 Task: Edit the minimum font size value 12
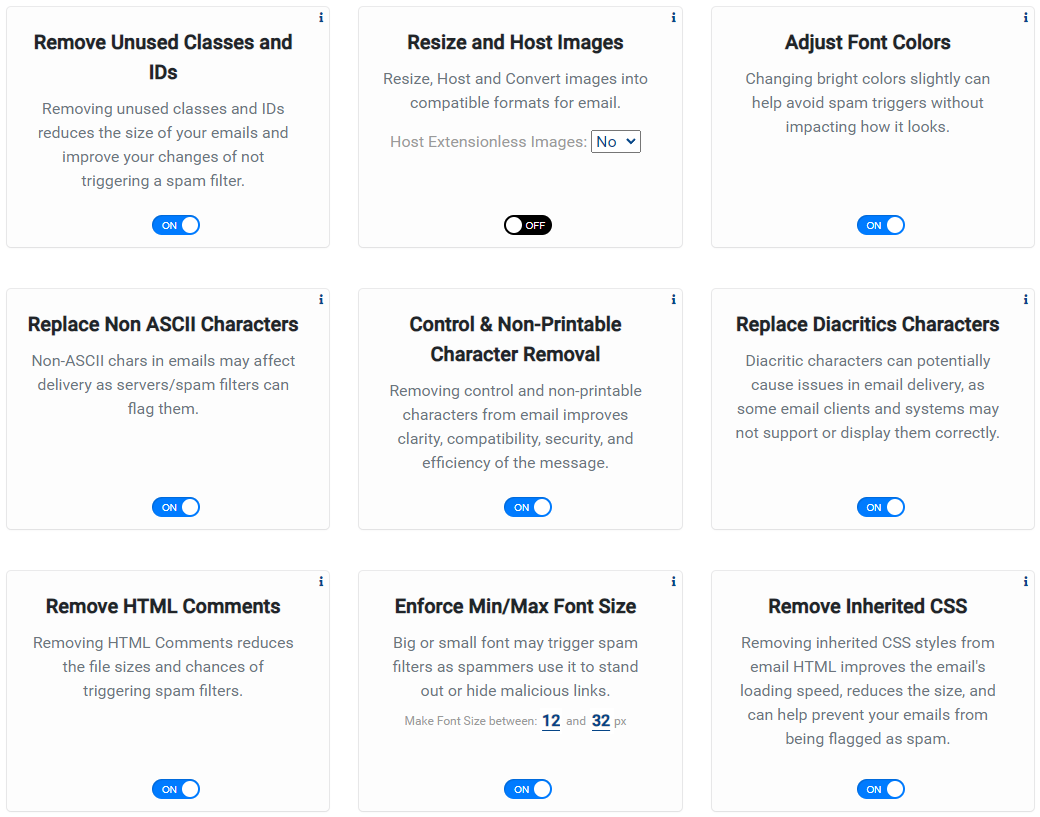[551, 721]
